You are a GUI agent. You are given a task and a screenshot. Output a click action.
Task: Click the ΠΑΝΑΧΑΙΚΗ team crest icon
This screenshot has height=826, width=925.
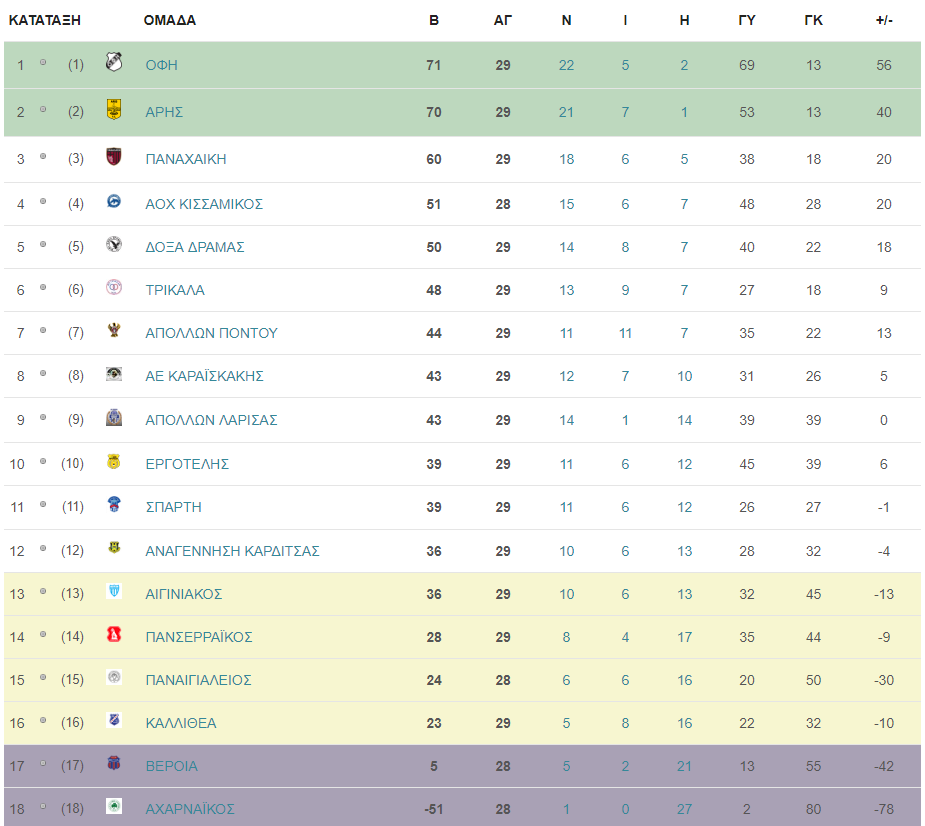pyautogui.click(x=114, y=156)
